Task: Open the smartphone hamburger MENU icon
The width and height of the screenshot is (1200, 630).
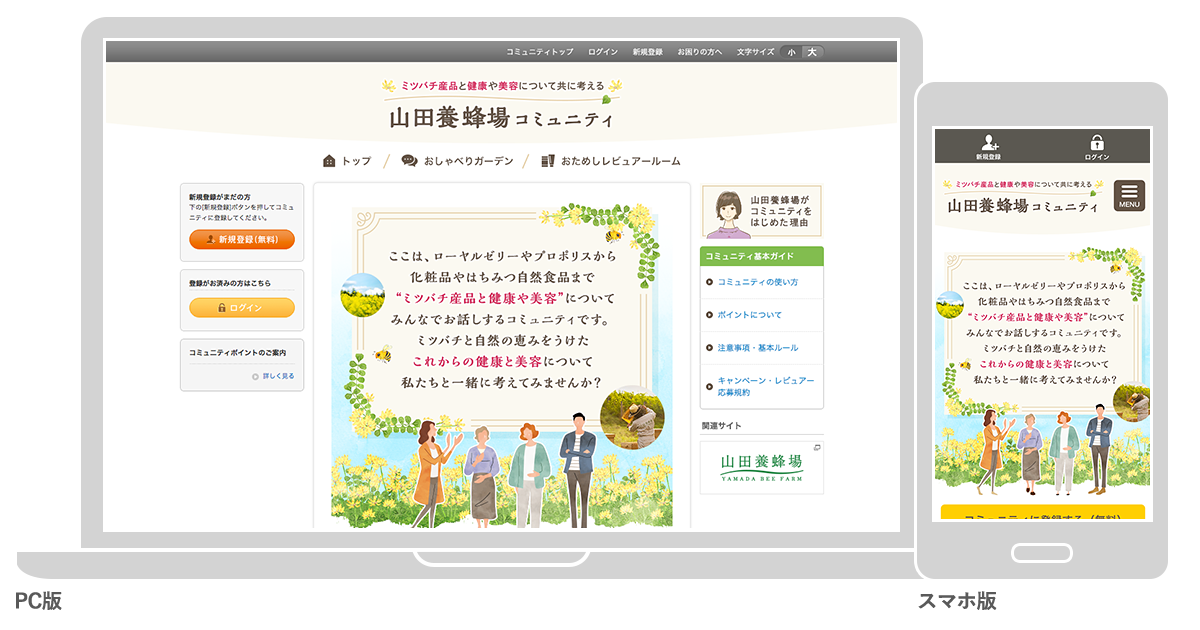Action: [x=1129, y=196]
